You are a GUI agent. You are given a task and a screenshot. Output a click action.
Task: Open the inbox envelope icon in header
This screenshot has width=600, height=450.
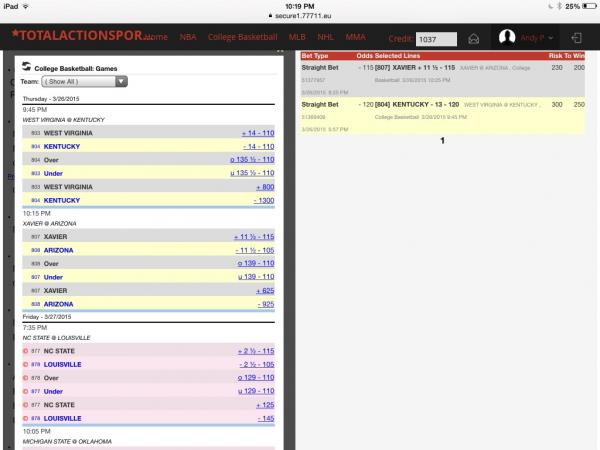(474, 38)
